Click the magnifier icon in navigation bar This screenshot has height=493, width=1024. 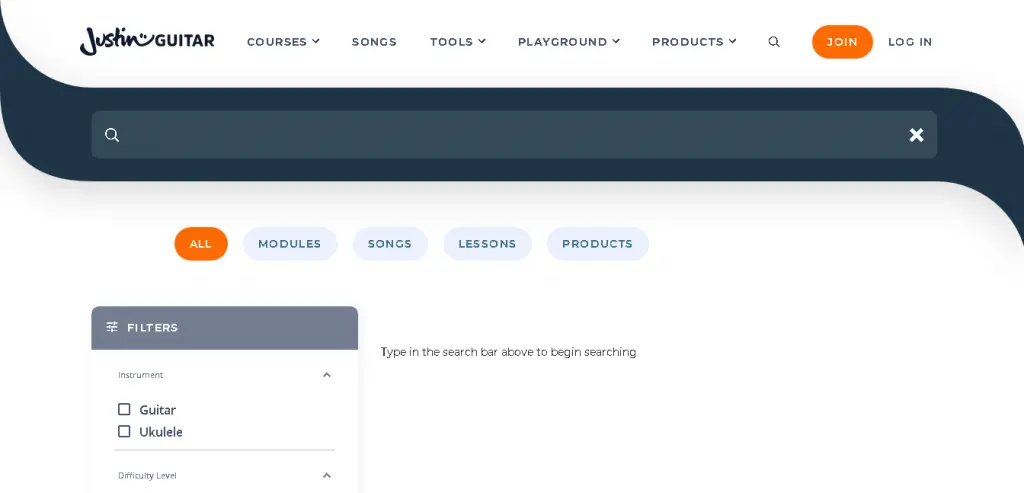point(774,42)
